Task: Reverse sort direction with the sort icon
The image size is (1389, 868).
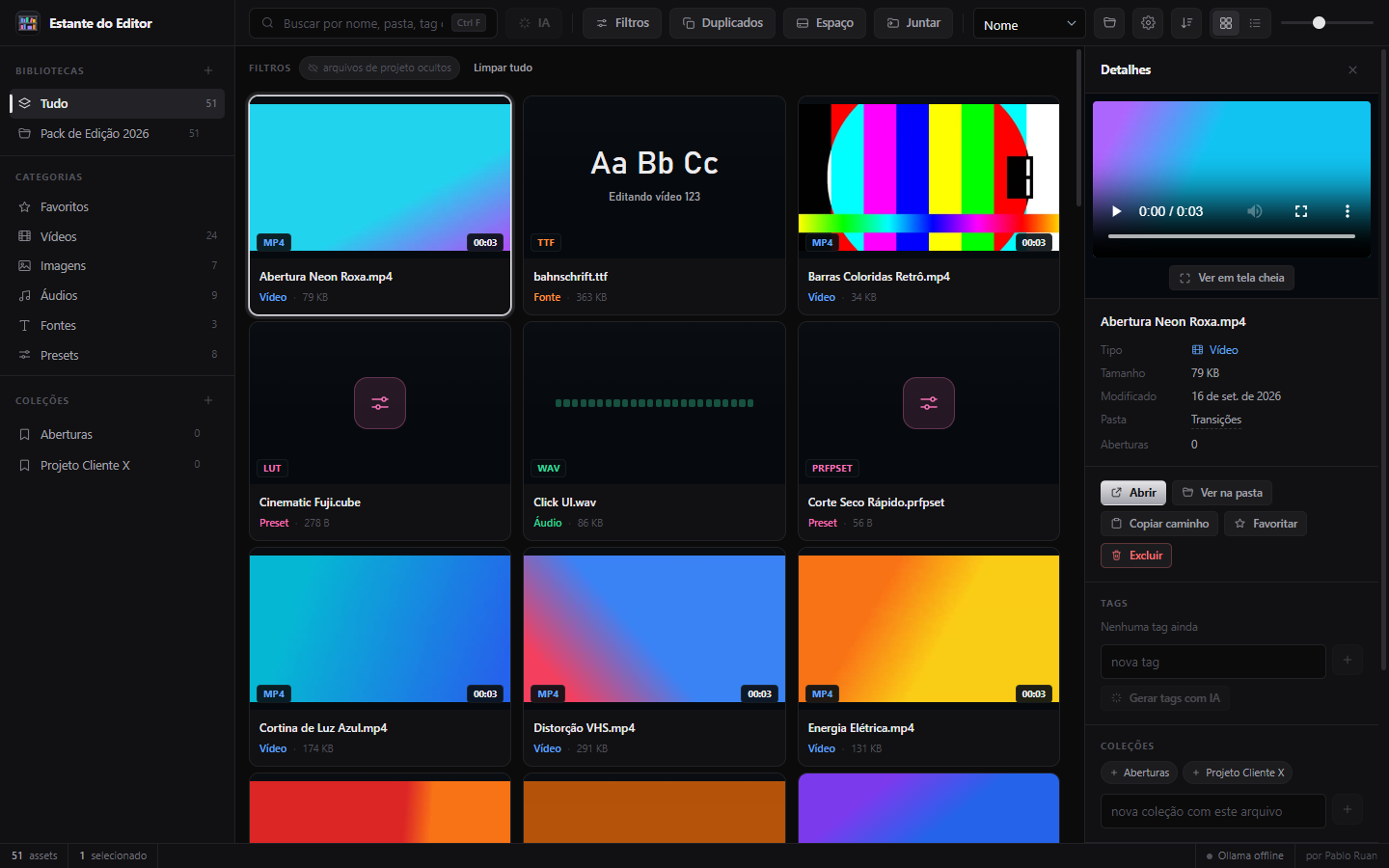Action: [1186, 23]
